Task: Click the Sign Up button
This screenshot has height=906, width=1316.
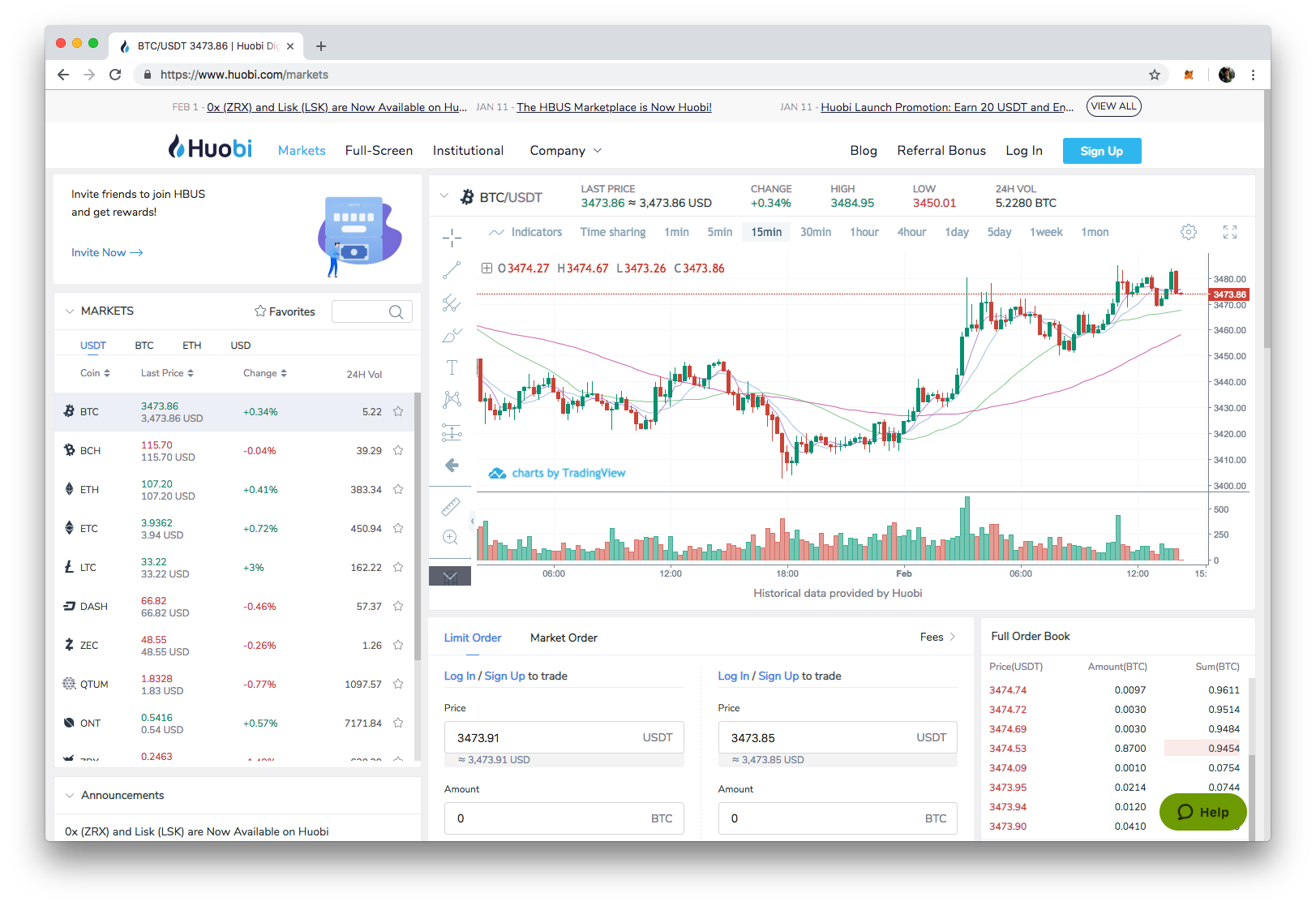Action: click(1102, 151)
